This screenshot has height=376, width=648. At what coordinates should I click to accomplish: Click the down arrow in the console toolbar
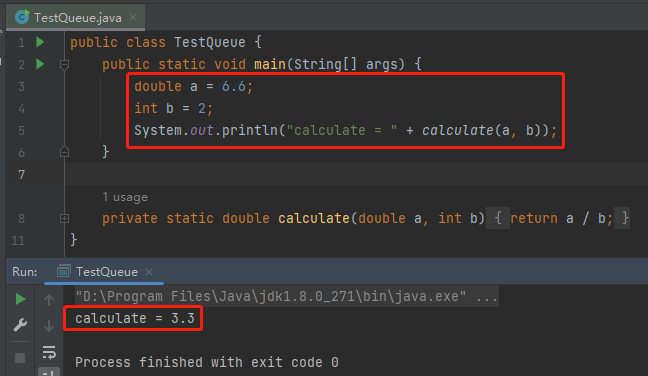[x=49, y=326]
